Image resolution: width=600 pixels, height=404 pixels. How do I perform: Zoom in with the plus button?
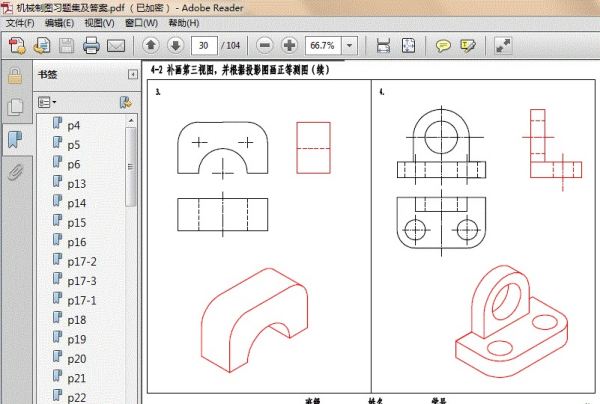click(x=289, y=46)
